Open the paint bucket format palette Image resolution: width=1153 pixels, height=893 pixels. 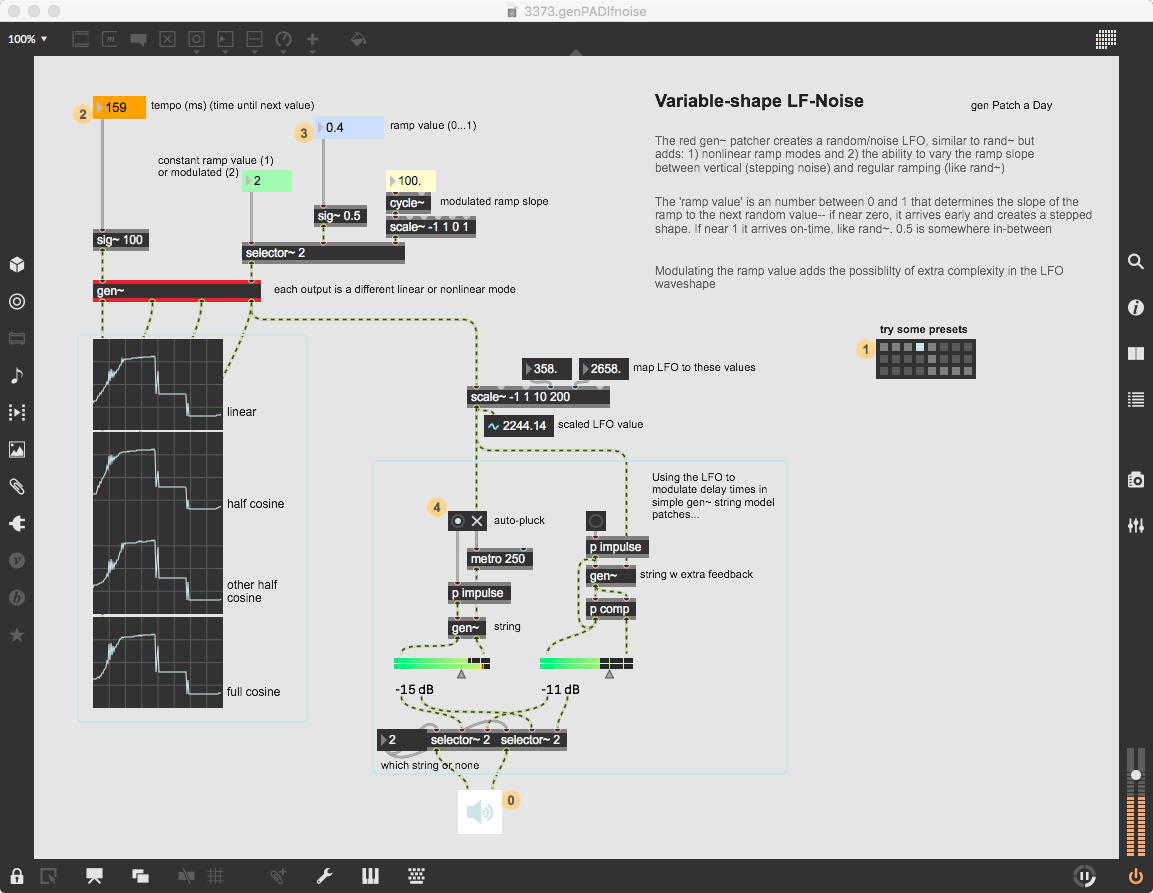coord(358,39)
